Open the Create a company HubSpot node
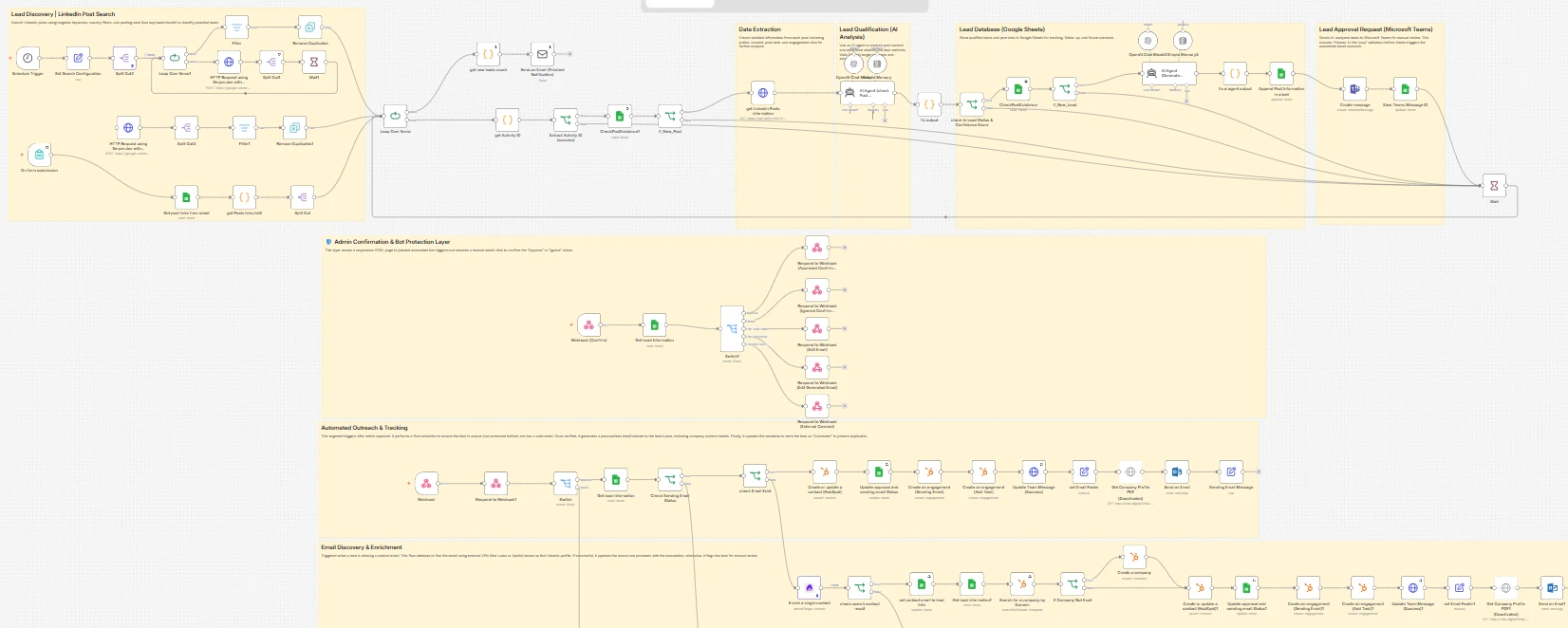1568x628 pixels. 1134,557
